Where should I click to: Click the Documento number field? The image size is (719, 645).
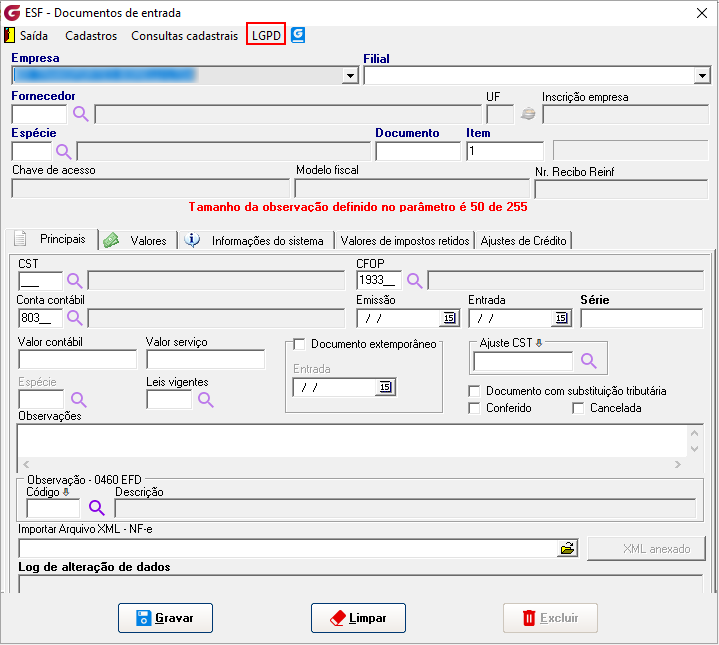click(418, 151)
